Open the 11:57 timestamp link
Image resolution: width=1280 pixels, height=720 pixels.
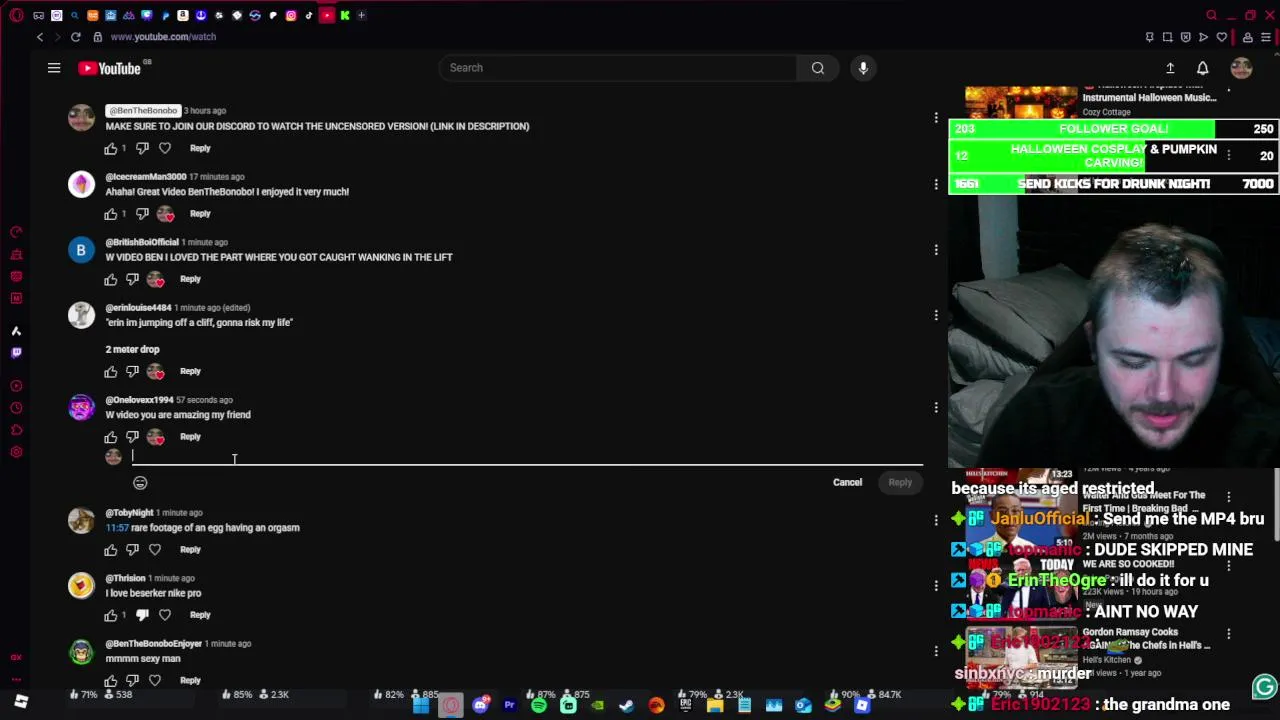(x=117, y=528)
